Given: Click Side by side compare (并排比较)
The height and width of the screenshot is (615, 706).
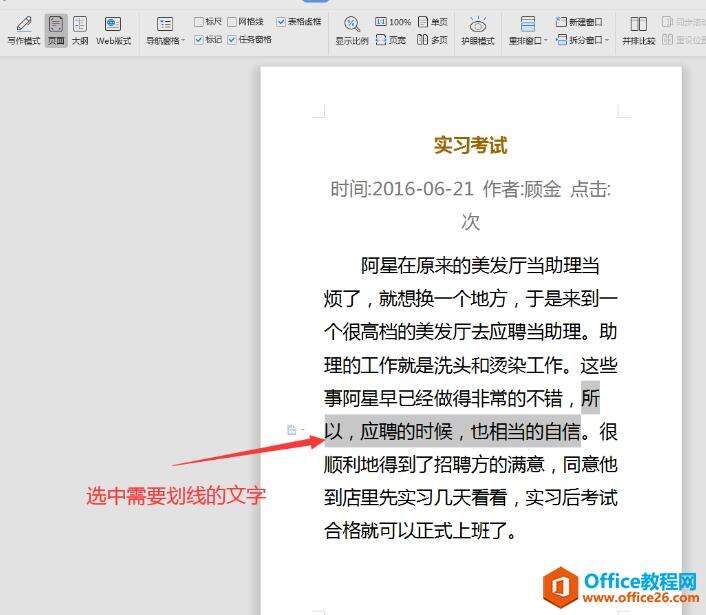Looking at the screenshot, I should pos(638,31).
